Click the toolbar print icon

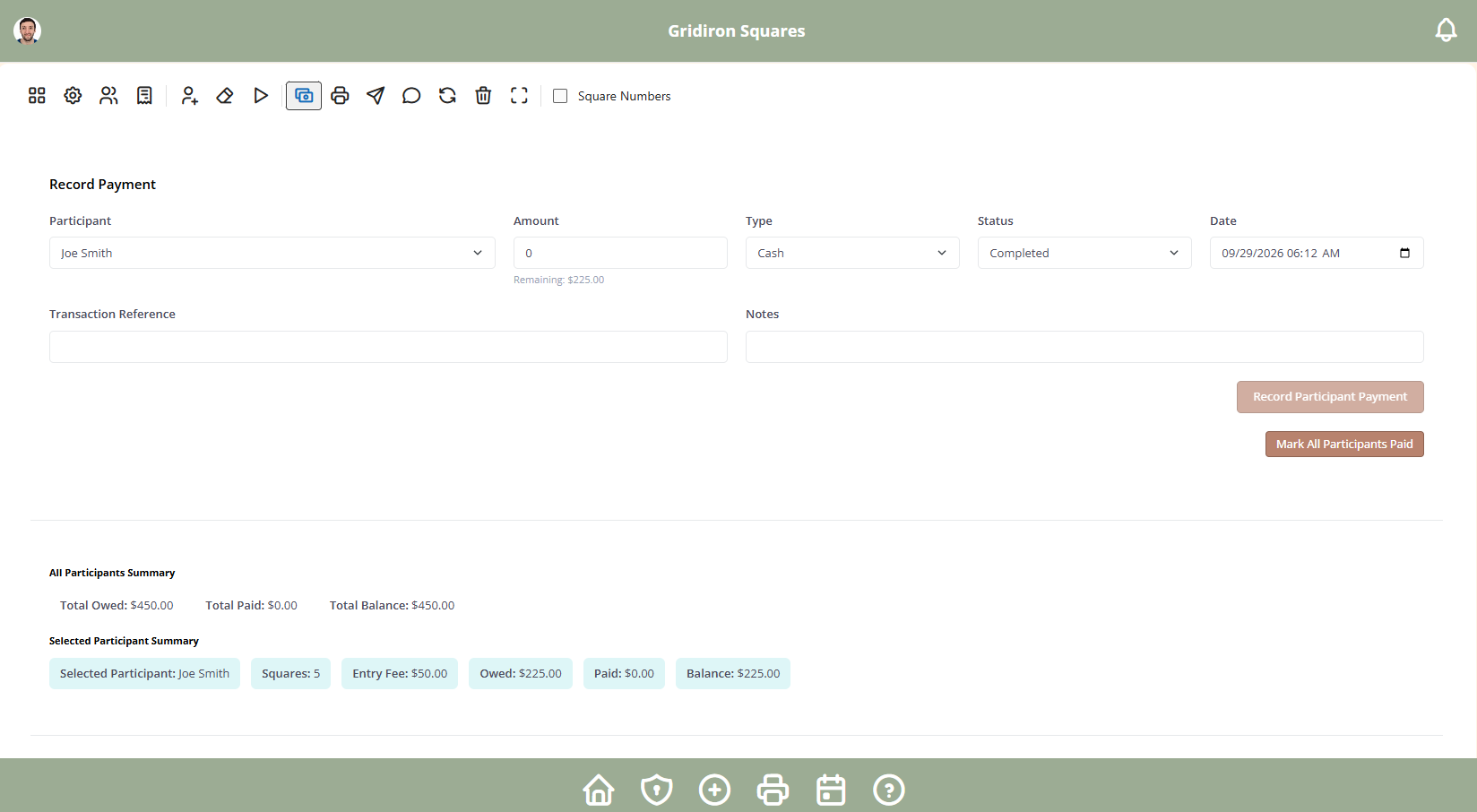[340, 96]
